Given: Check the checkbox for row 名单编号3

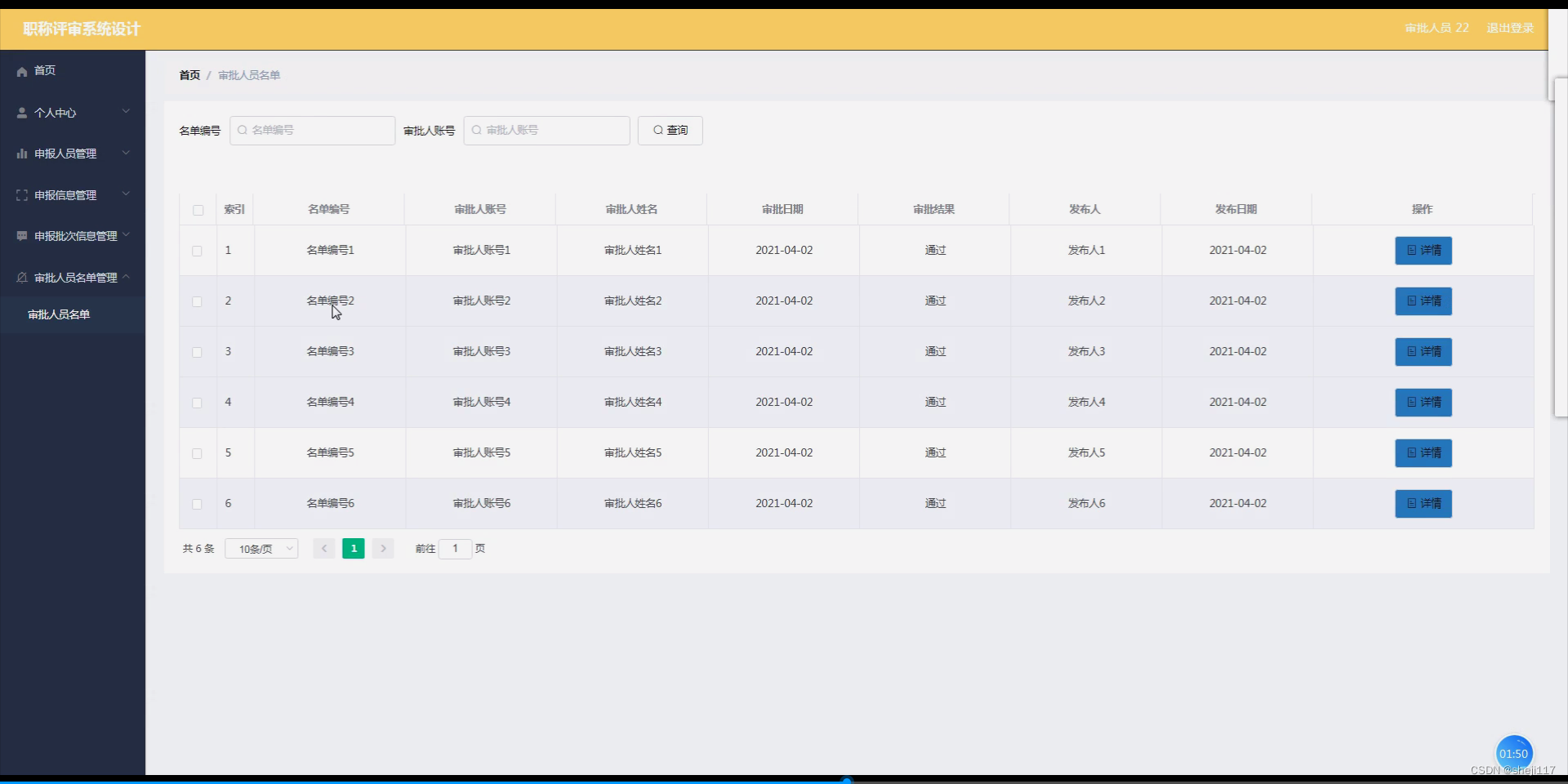Looking at the screenshot, I should point(197,352).
